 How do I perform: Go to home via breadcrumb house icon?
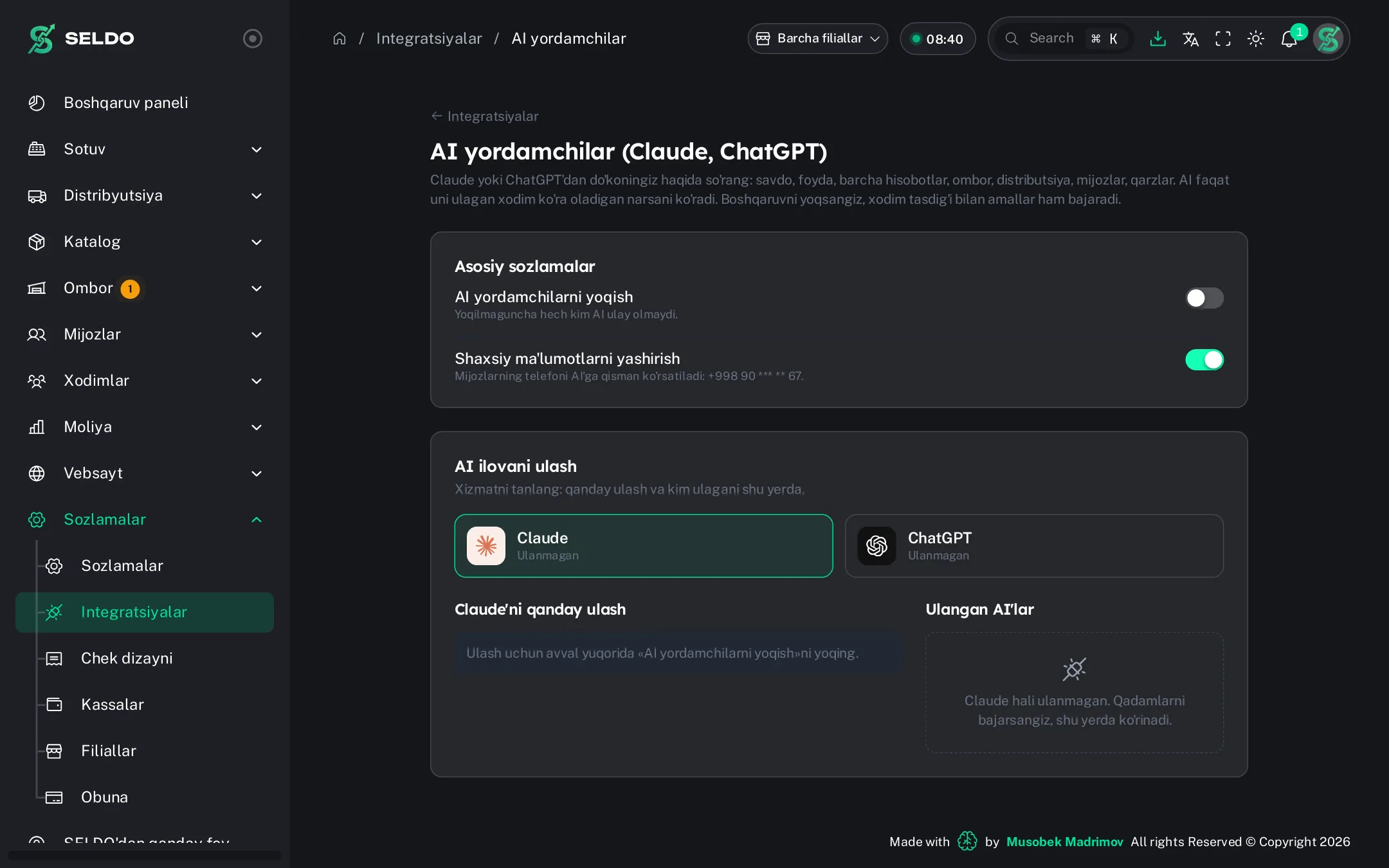point(340,39)
